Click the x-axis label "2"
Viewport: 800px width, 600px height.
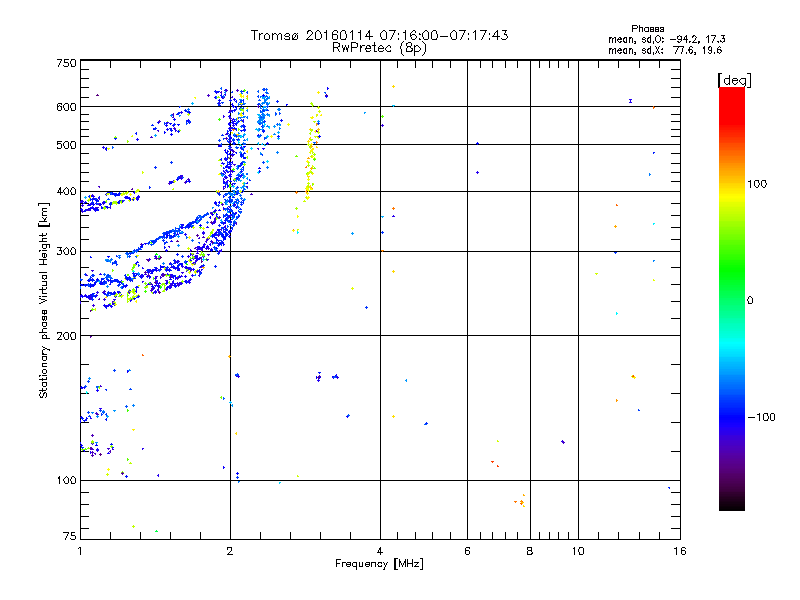[x=230, y=551]
